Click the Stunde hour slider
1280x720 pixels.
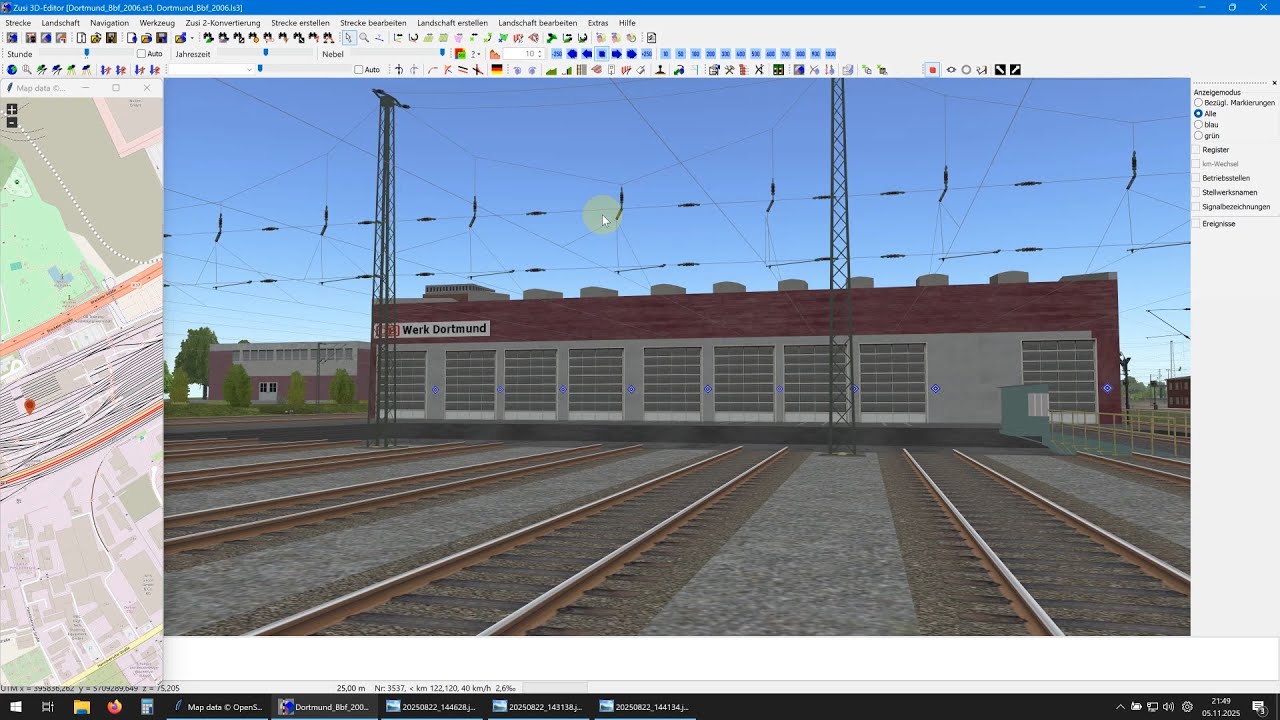(86, 54)
